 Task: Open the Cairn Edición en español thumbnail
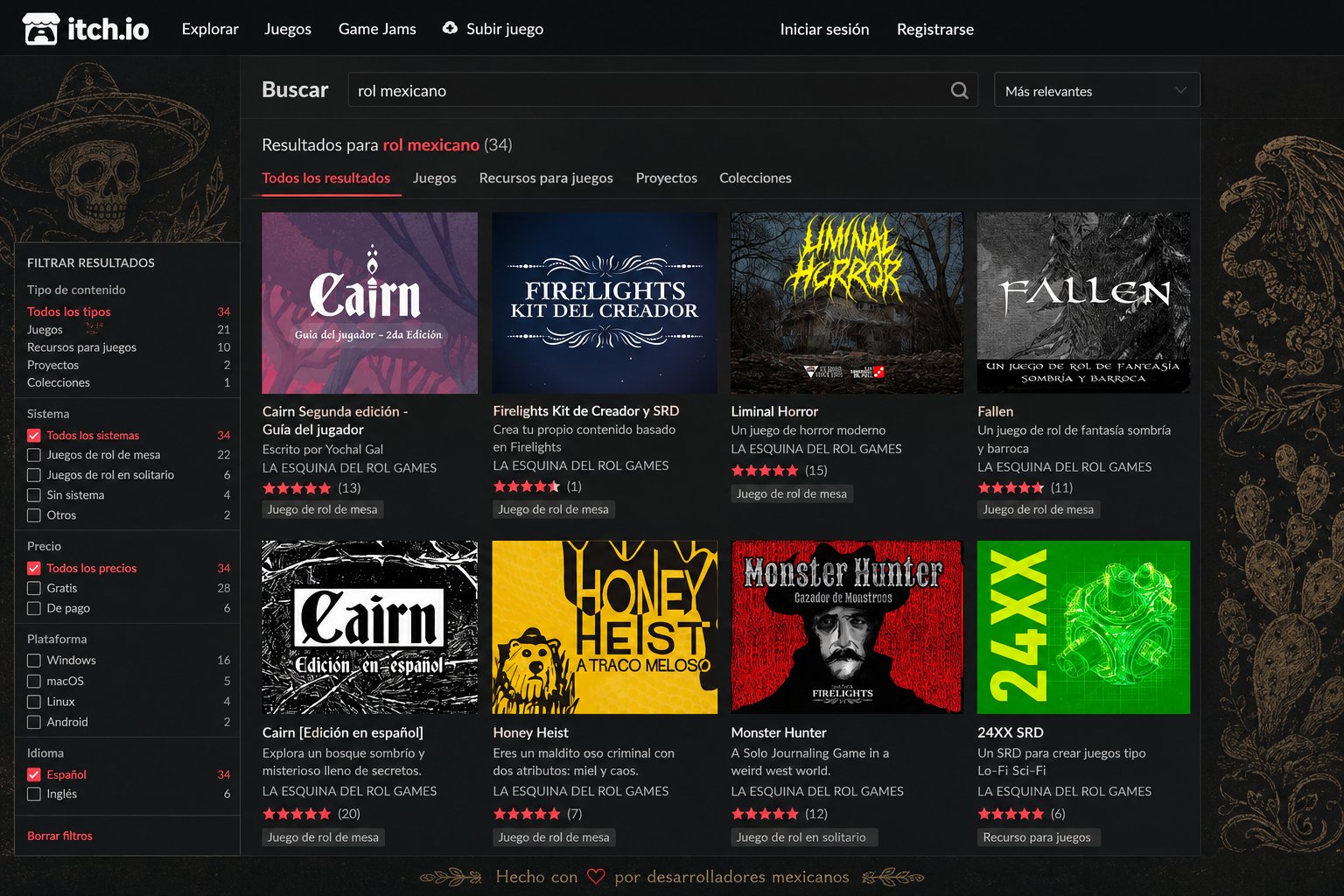tap(370, 627)
